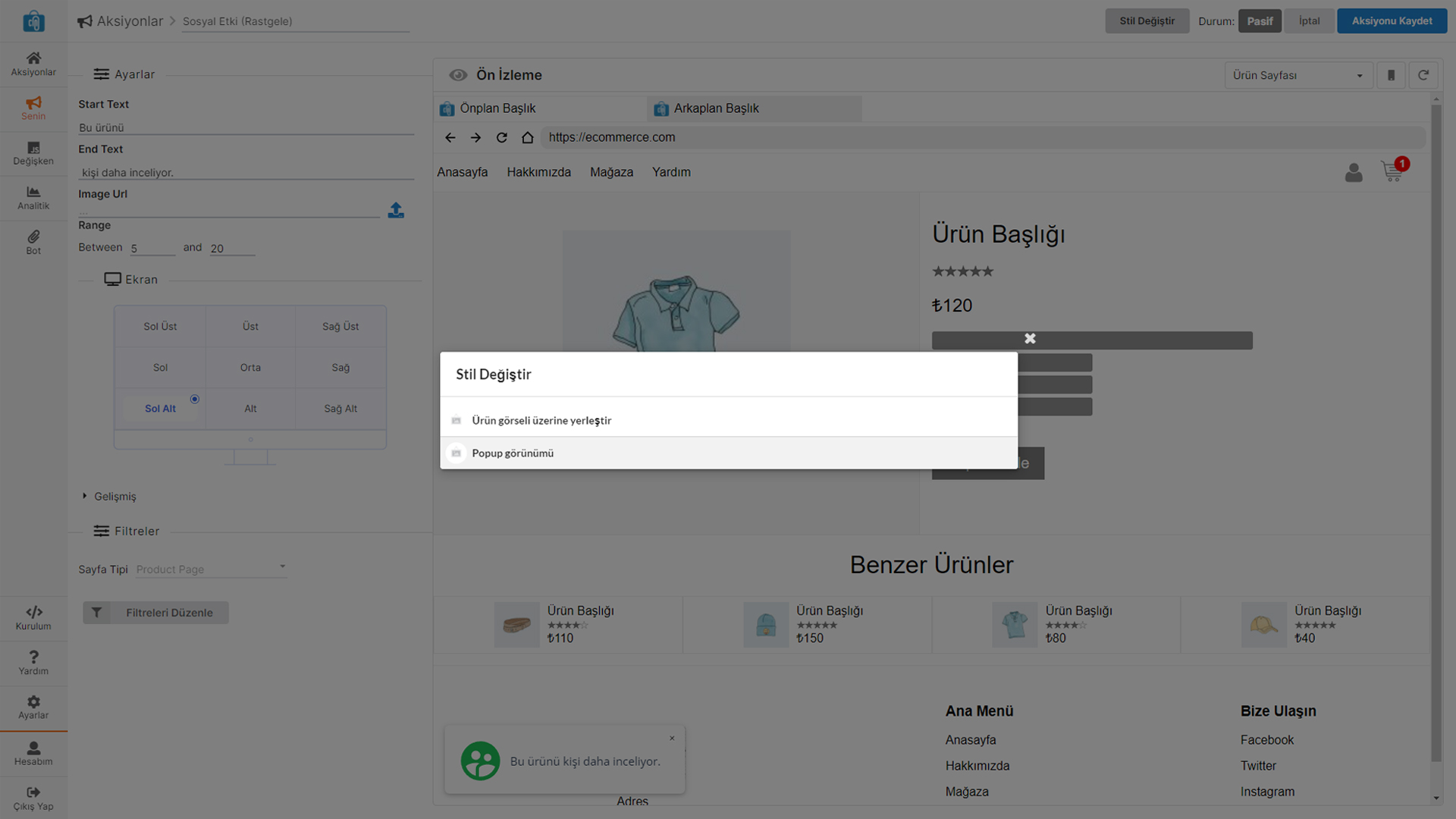
Task: Click the mobile device preview icon
Action: pos(1391,75)
